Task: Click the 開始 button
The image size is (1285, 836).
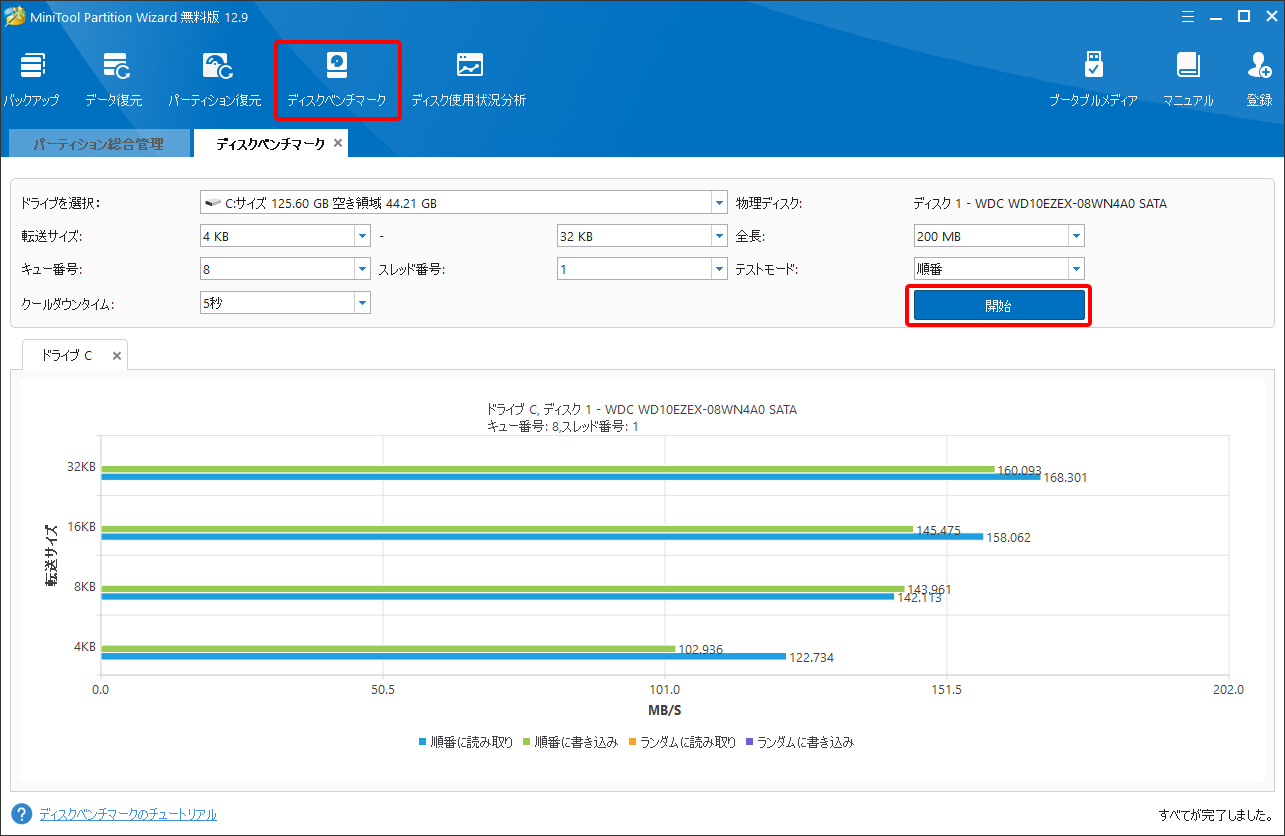Action: (998, 306)
